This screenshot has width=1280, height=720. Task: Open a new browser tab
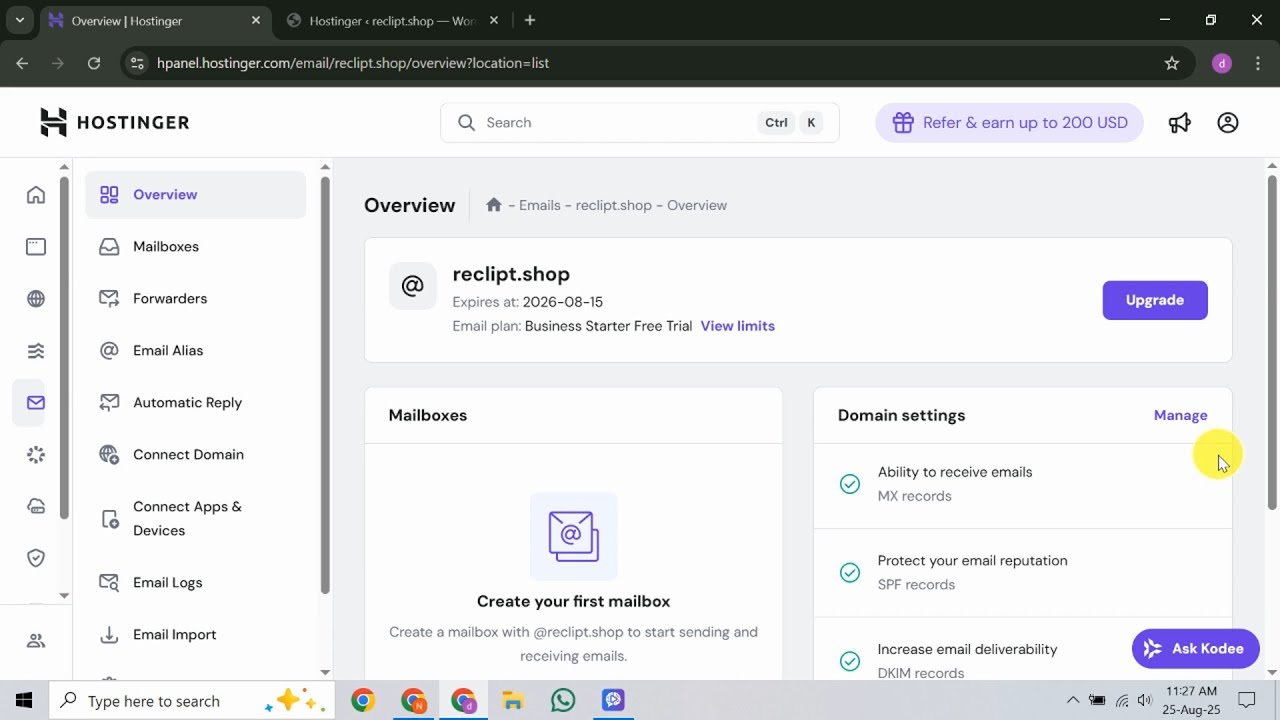(530, 20)
